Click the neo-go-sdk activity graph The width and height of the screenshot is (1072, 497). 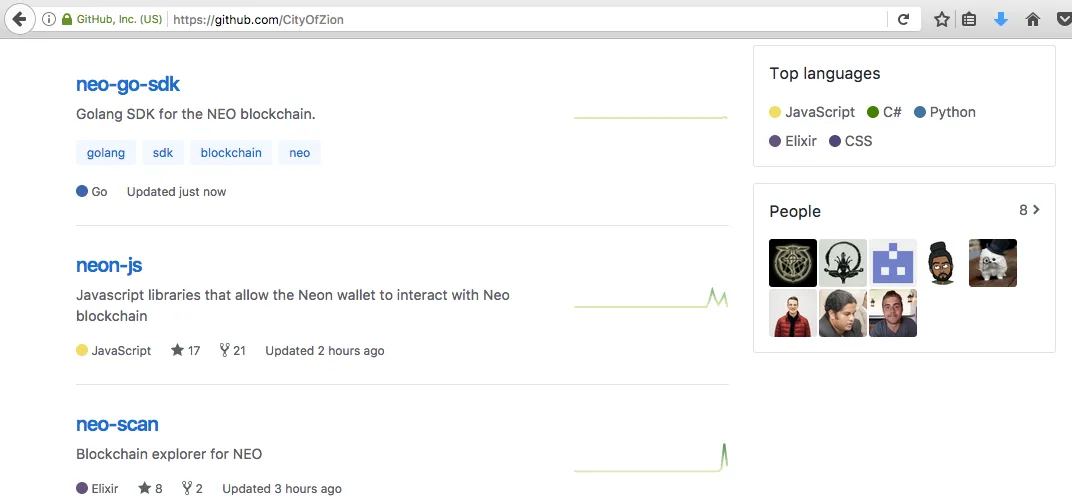click(651, 118)
